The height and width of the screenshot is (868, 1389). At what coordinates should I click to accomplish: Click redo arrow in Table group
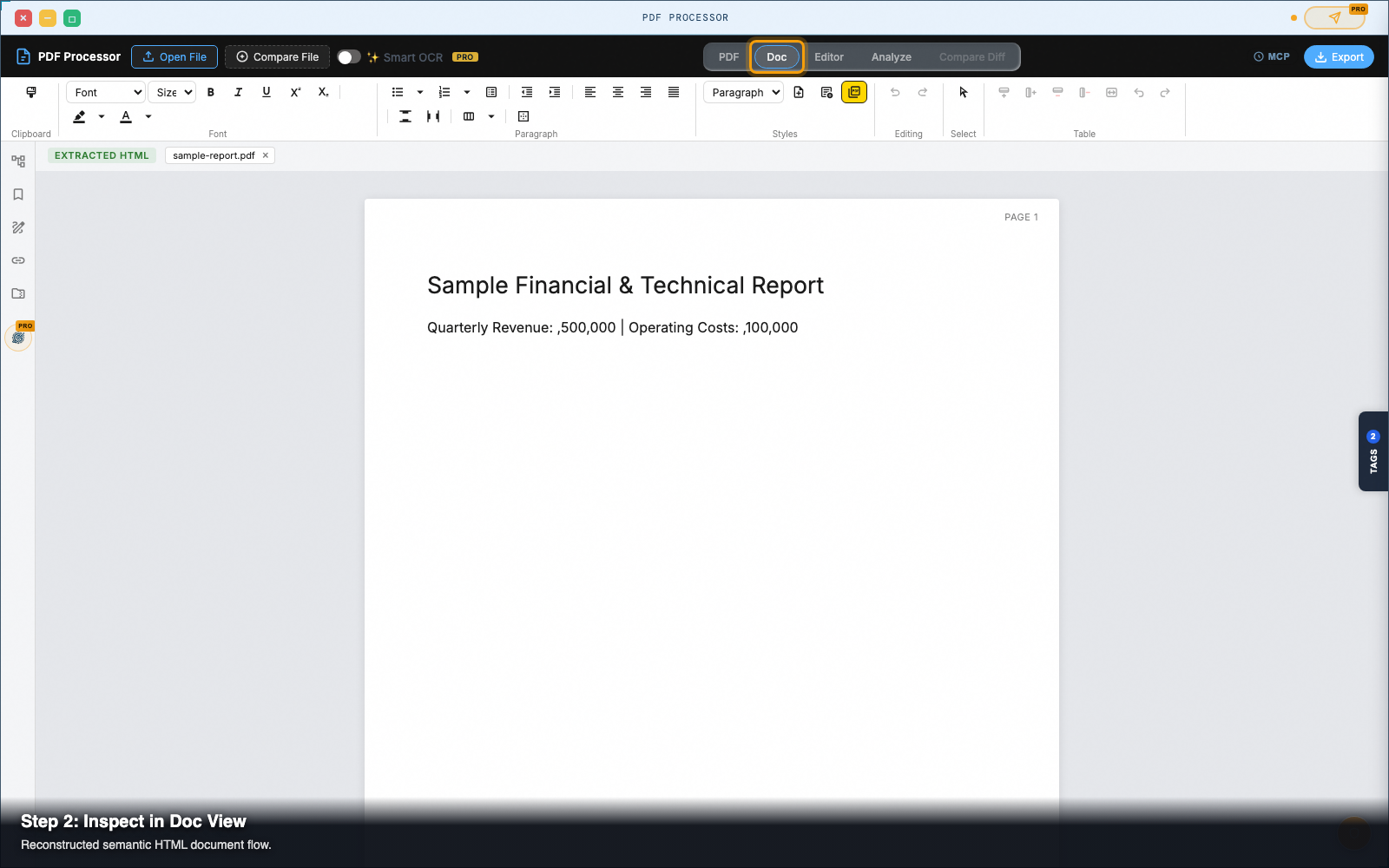(x=1165, y=92)
